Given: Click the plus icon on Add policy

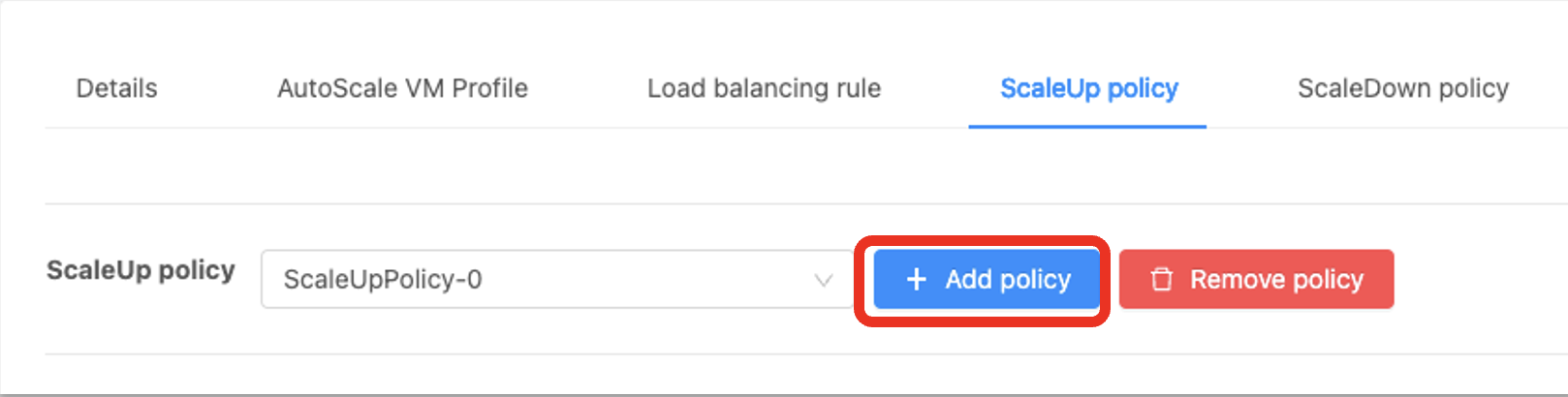Looking at the screenshot, I should click(x=916, y=280).
